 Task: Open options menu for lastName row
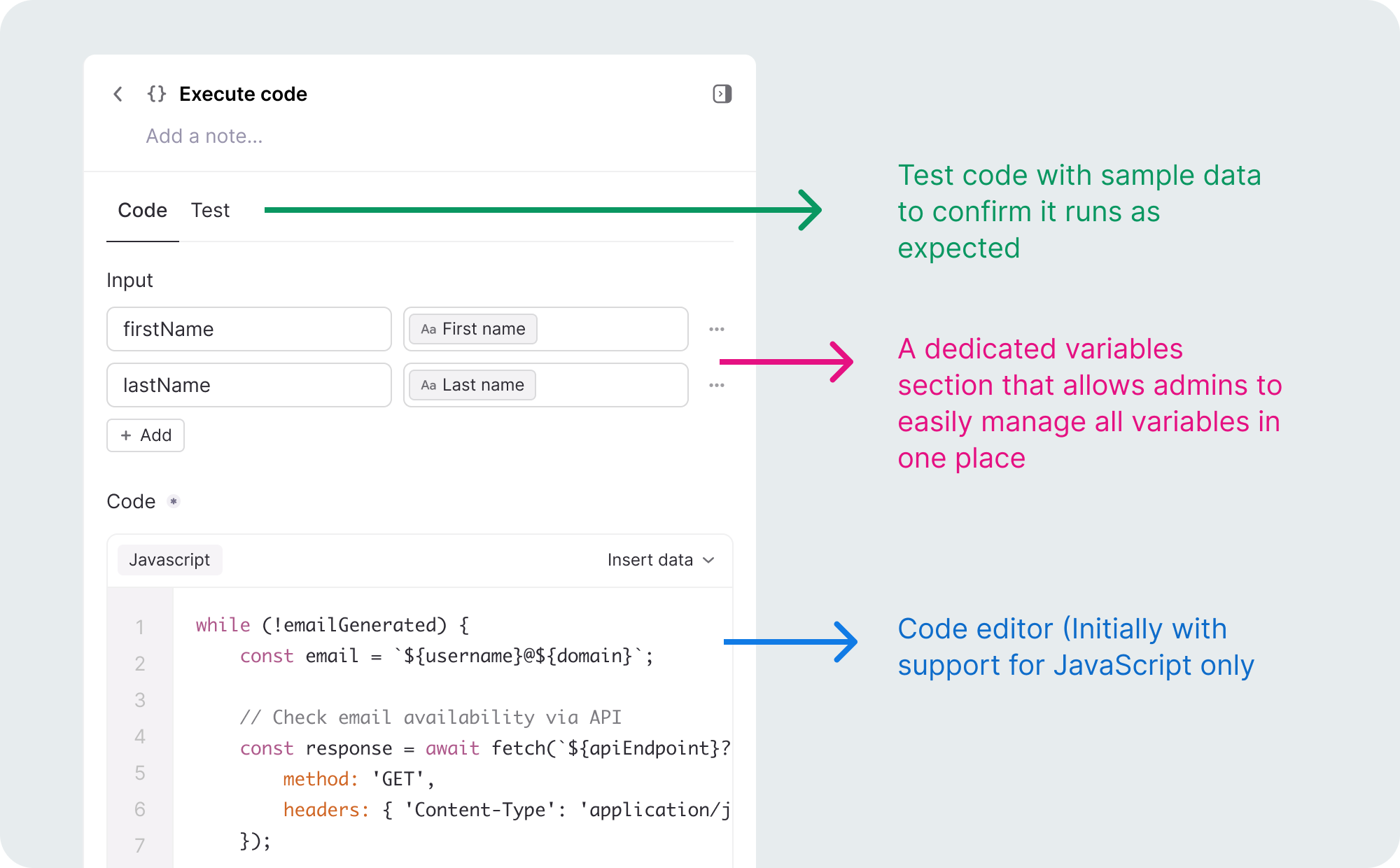[717, 385]
